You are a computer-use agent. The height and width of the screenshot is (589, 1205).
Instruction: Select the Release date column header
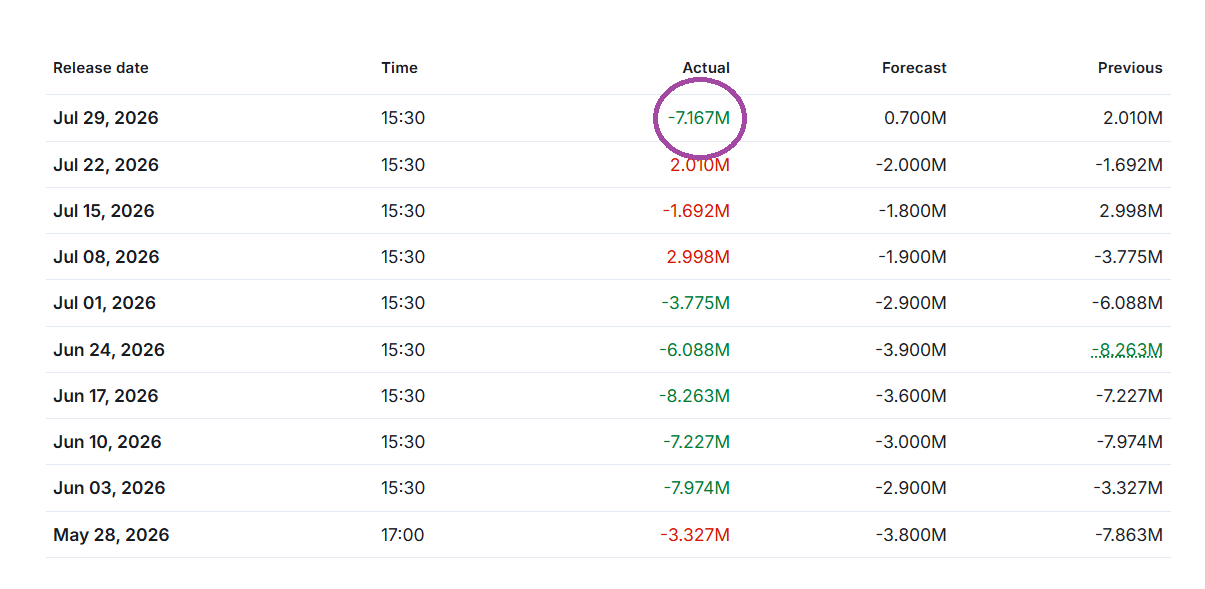click(101, 68)
